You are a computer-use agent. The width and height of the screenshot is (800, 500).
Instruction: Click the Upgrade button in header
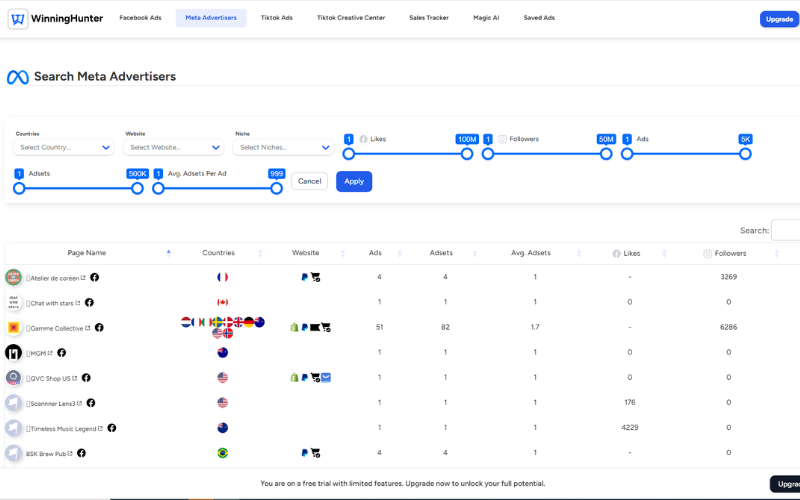pos(779,19)
